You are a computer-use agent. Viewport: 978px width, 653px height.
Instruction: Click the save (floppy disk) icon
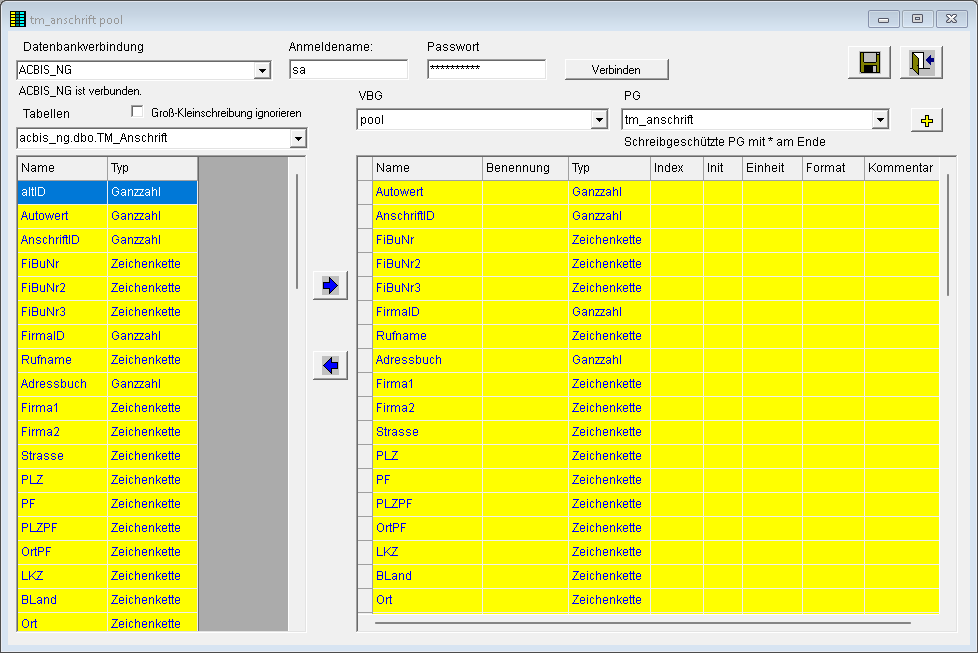[869, 62]
